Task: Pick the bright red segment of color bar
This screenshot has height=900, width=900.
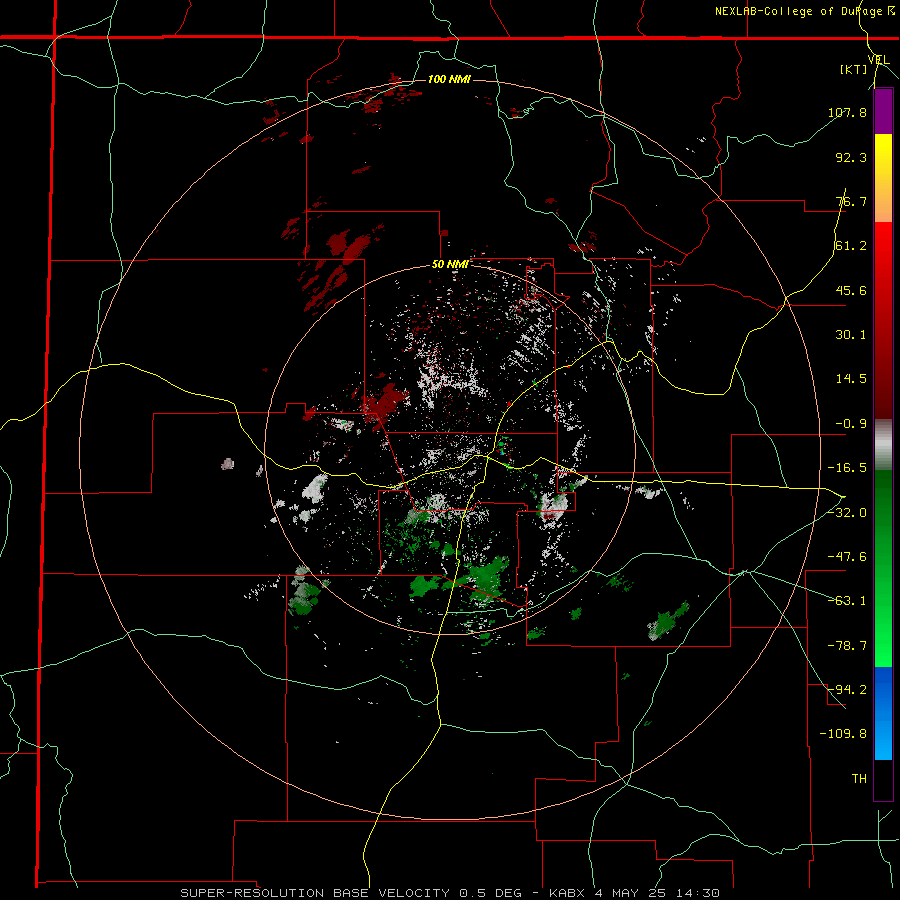Action: pyautogui.click(x=883, y=245)
